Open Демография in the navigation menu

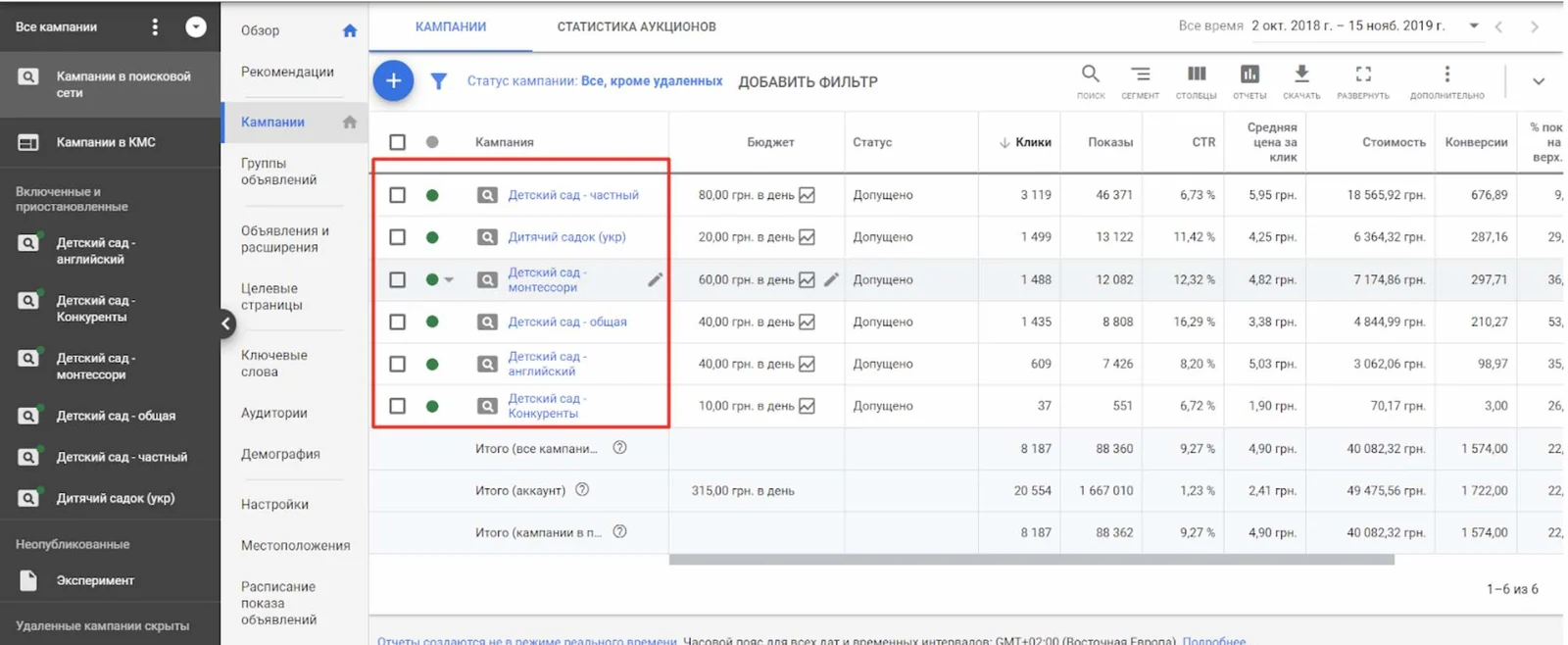tap(280, 454)
